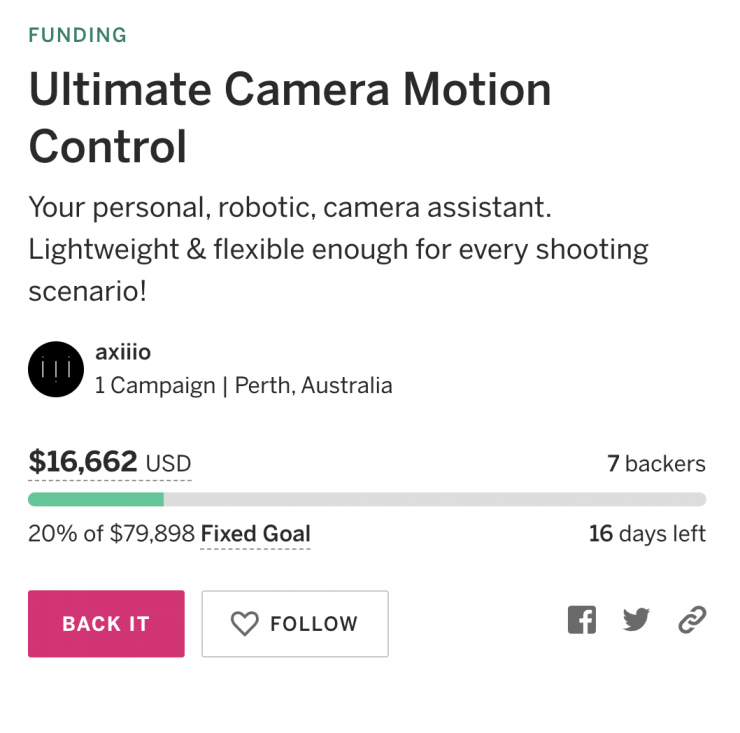Click the heart icon in the Follow button
Screen dimensions: 740x733
[245, 624]
